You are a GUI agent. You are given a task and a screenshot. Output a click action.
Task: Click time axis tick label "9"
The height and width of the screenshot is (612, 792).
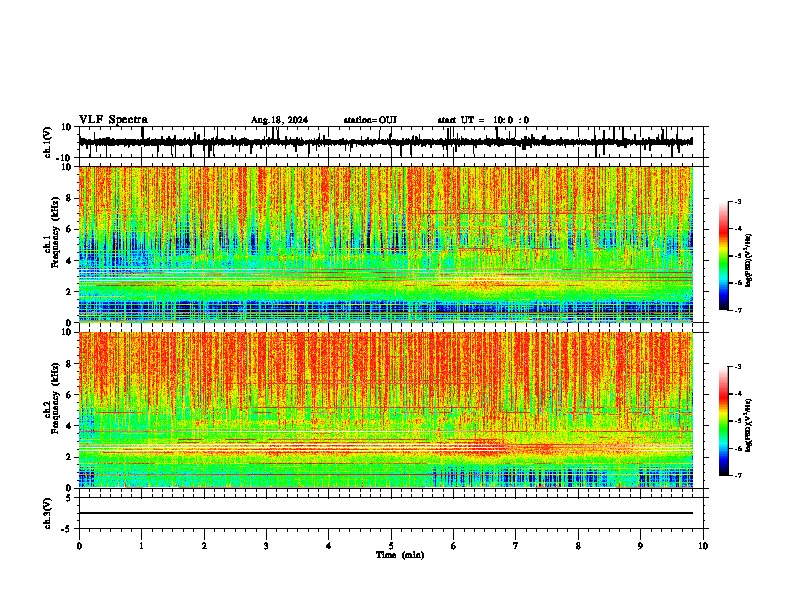coord(640,546)
